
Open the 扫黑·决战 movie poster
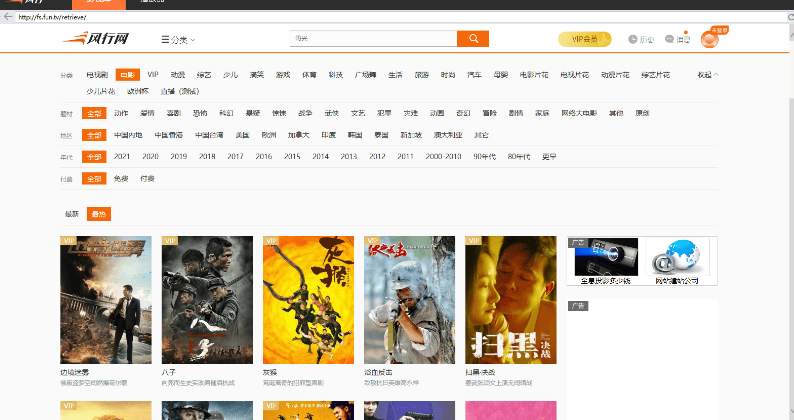coord(511,300)
